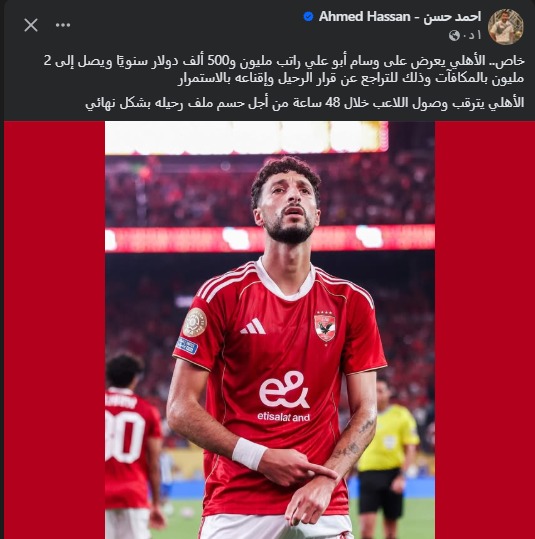535x539 pixels.
Task: Click the globe public audience icon
Action: point(454,35)
